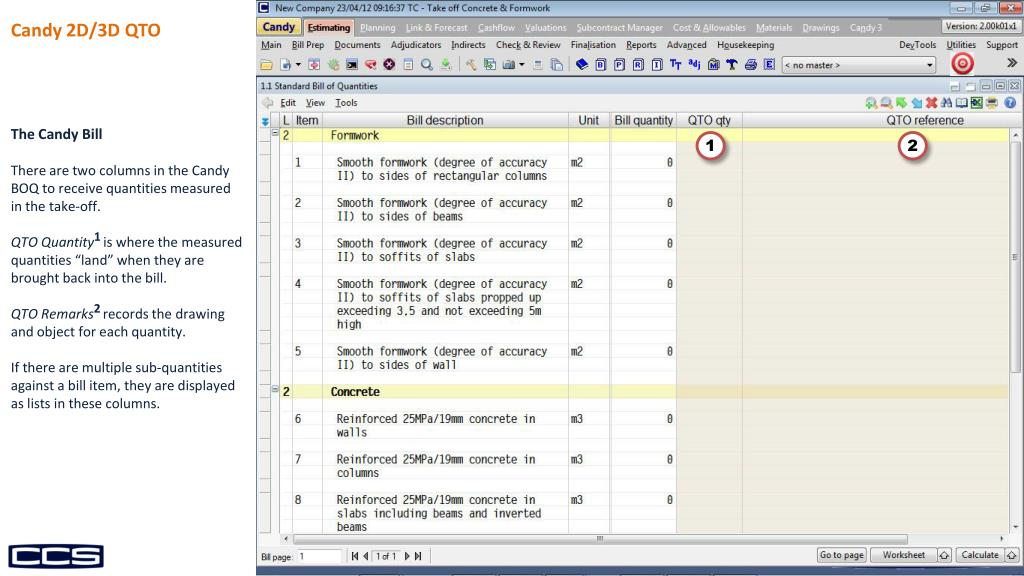Open the Adjudicators menu
The image size is (1024, 576).
[416, 44]
